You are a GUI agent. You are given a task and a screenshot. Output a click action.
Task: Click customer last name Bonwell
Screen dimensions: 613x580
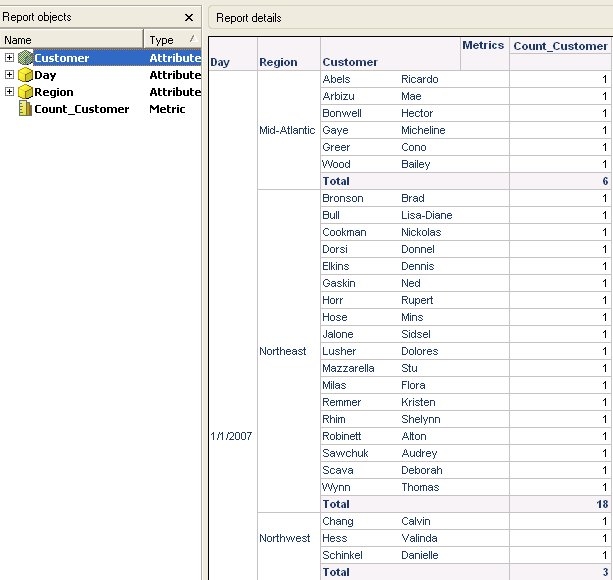coord(342,113)
